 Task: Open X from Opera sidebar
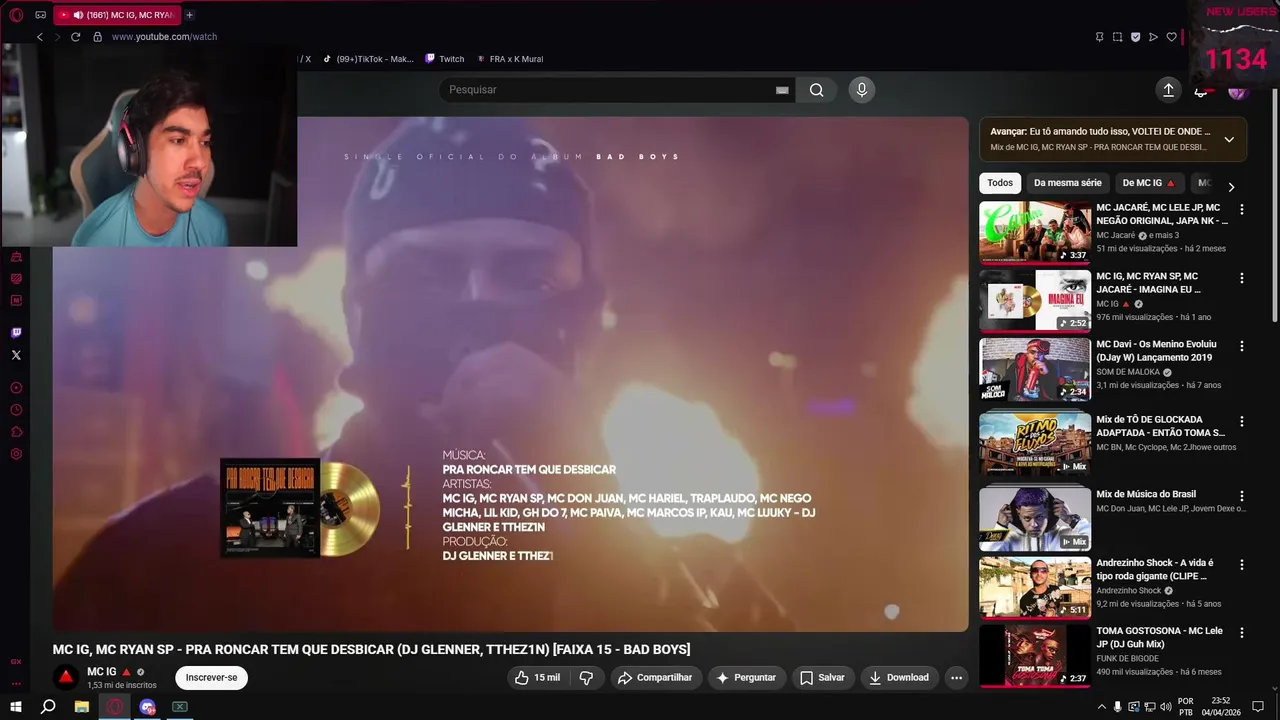tap(16, 355)
